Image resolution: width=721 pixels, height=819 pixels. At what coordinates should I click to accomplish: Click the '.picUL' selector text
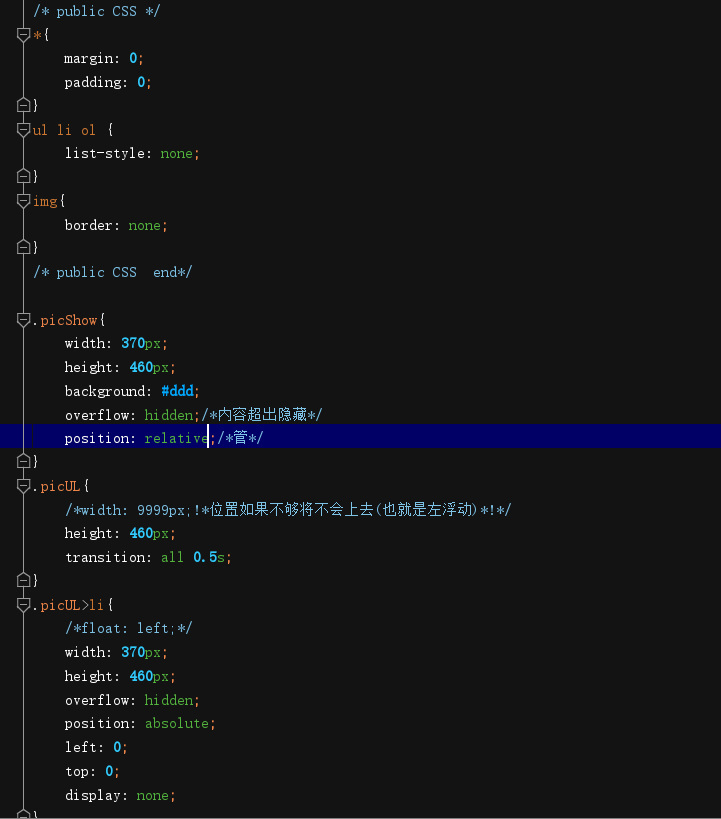[56, 486]
